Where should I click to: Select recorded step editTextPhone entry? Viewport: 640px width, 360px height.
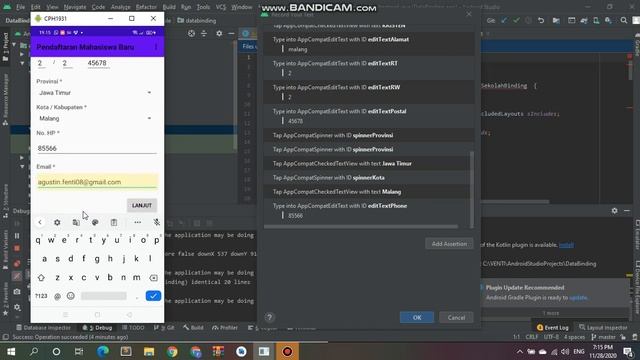pos(367,211)
